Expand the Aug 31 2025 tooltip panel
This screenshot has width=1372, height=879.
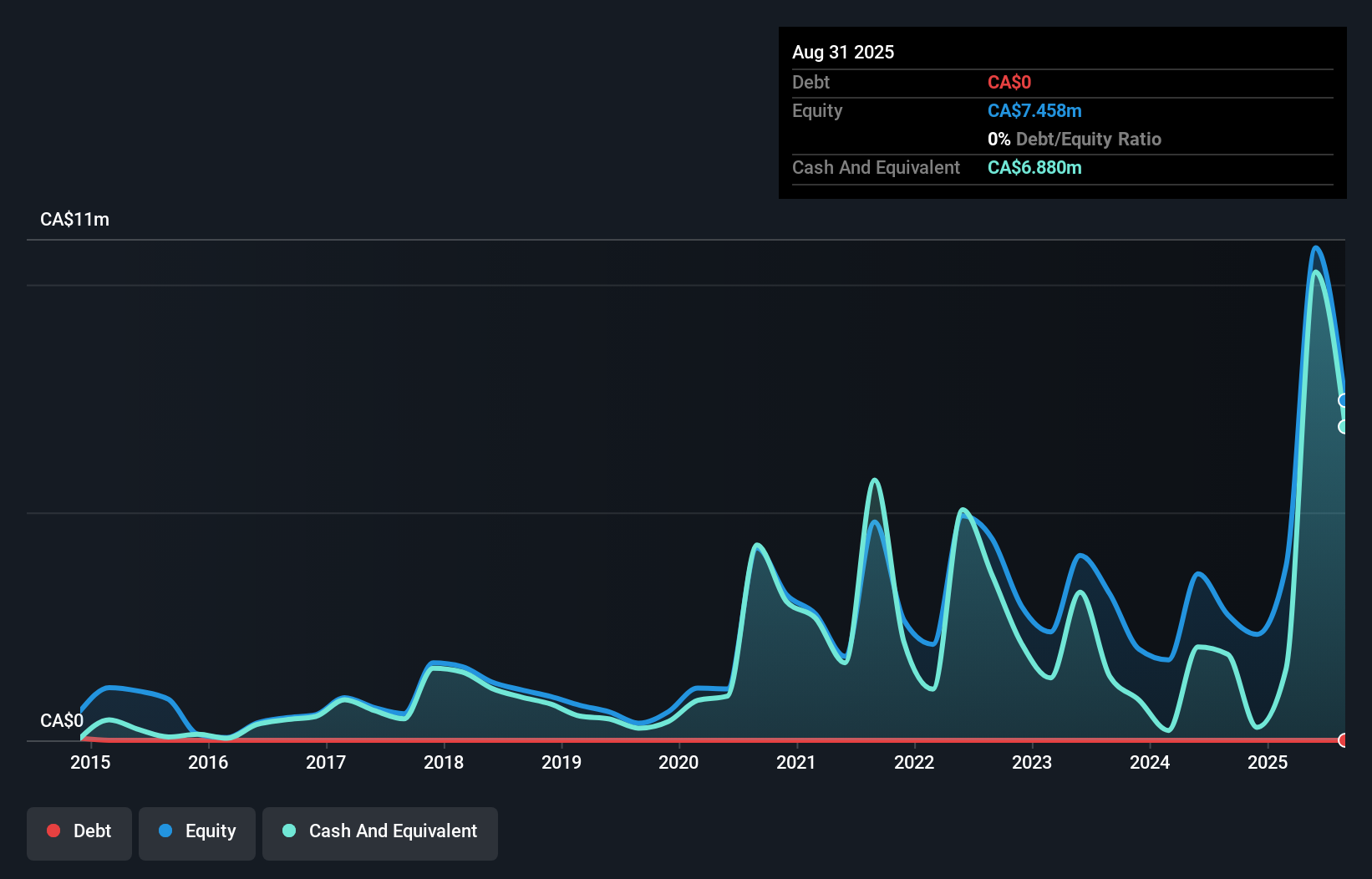click(843, 52)
